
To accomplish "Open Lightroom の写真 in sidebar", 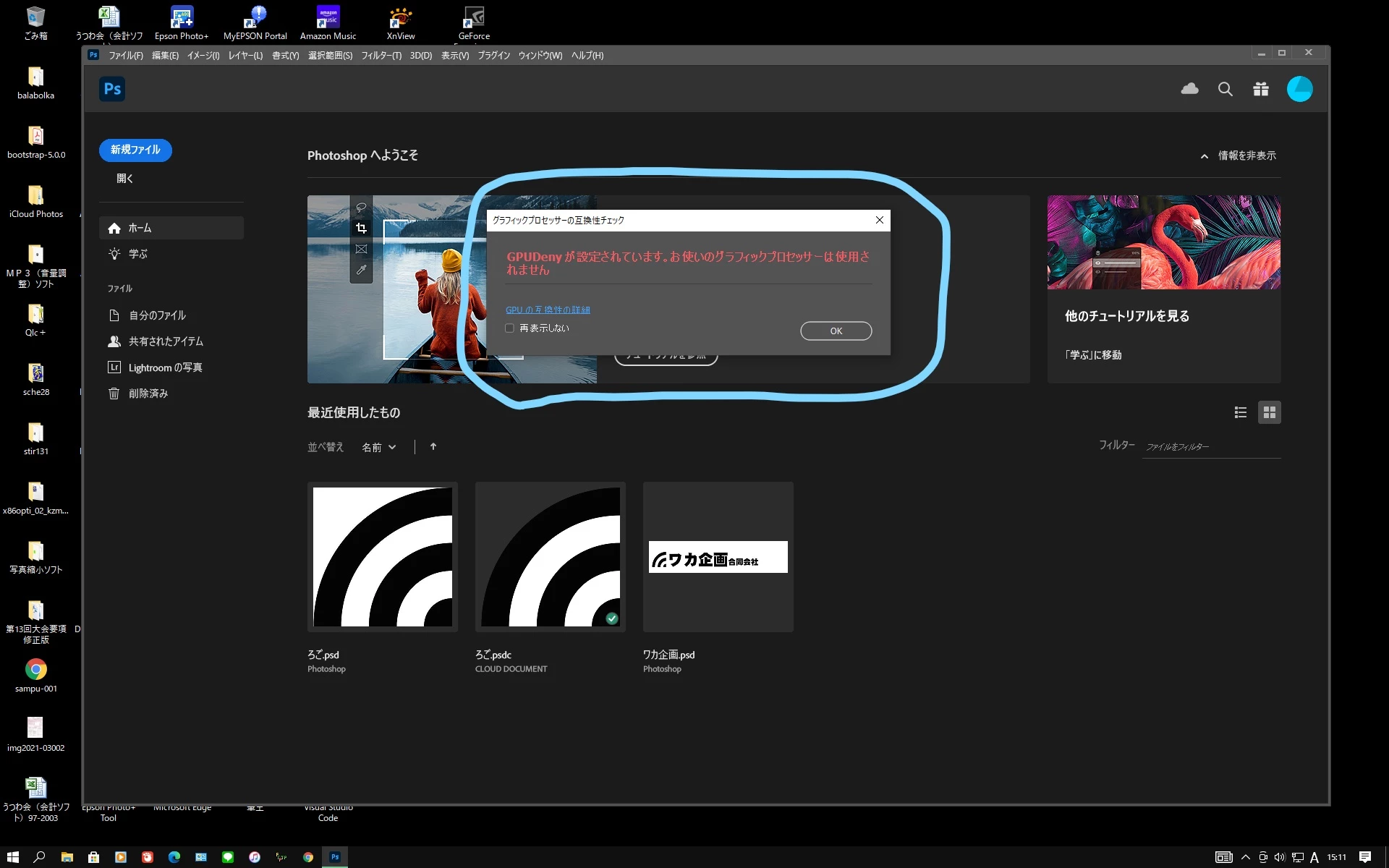I will coord(165,367).
